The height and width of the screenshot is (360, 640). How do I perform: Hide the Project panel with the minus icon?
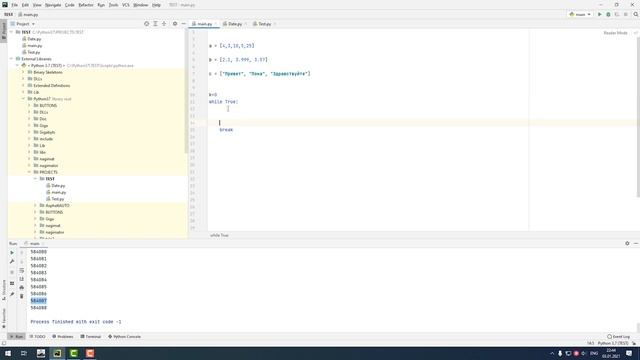(x=183, y=24)
